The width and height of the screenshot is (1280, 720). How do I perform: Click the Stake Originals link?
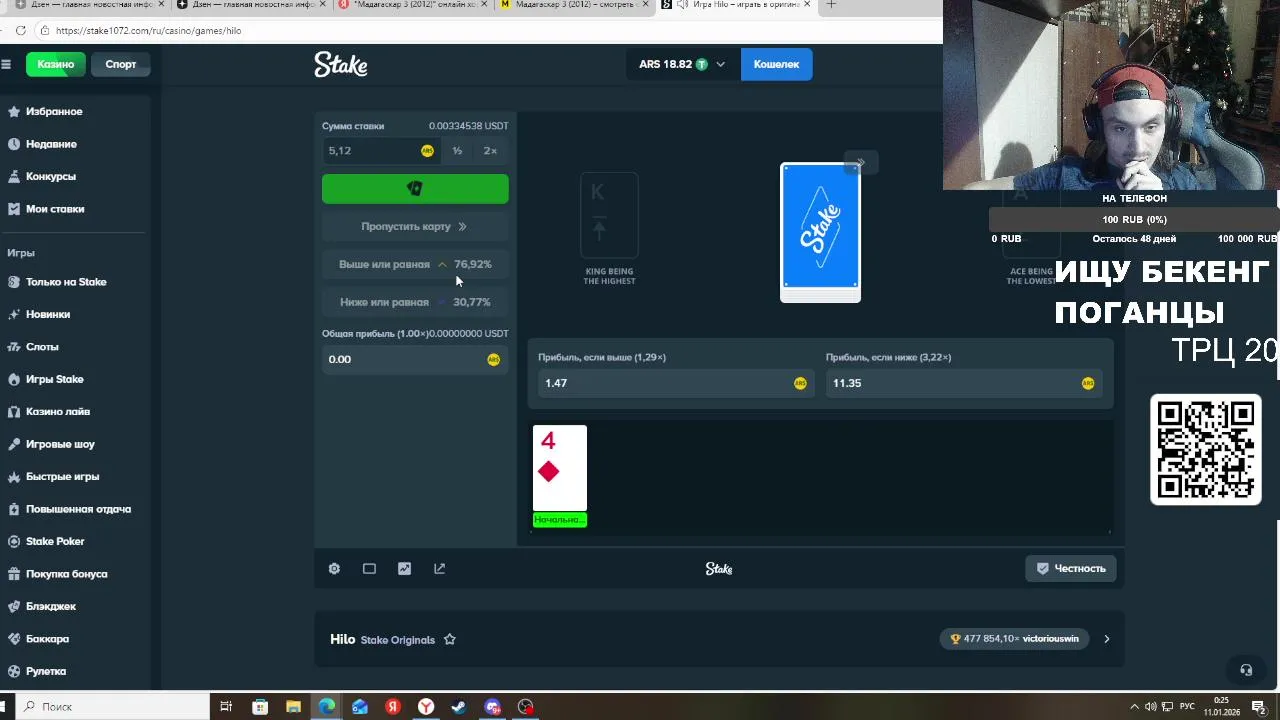click(397, 640)
